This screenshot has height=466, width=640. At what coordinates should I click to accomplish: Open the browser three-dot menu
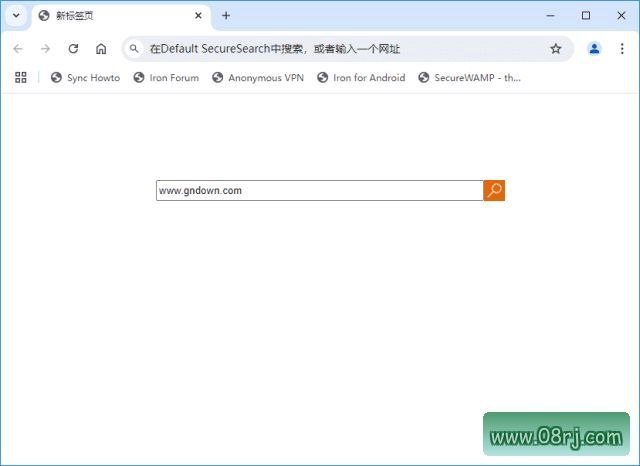click(622, 49)
